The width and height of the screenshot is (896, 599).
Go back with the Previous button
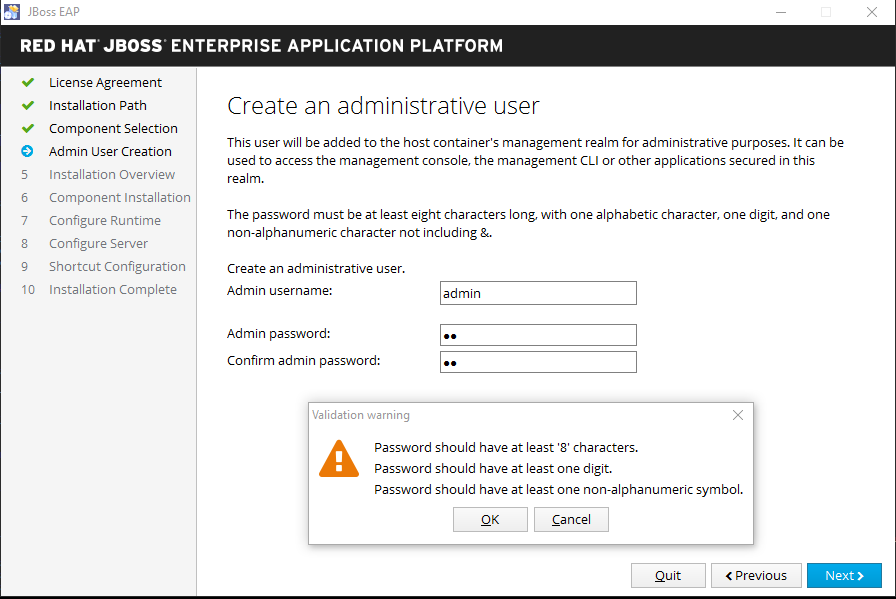click(756, 575)
